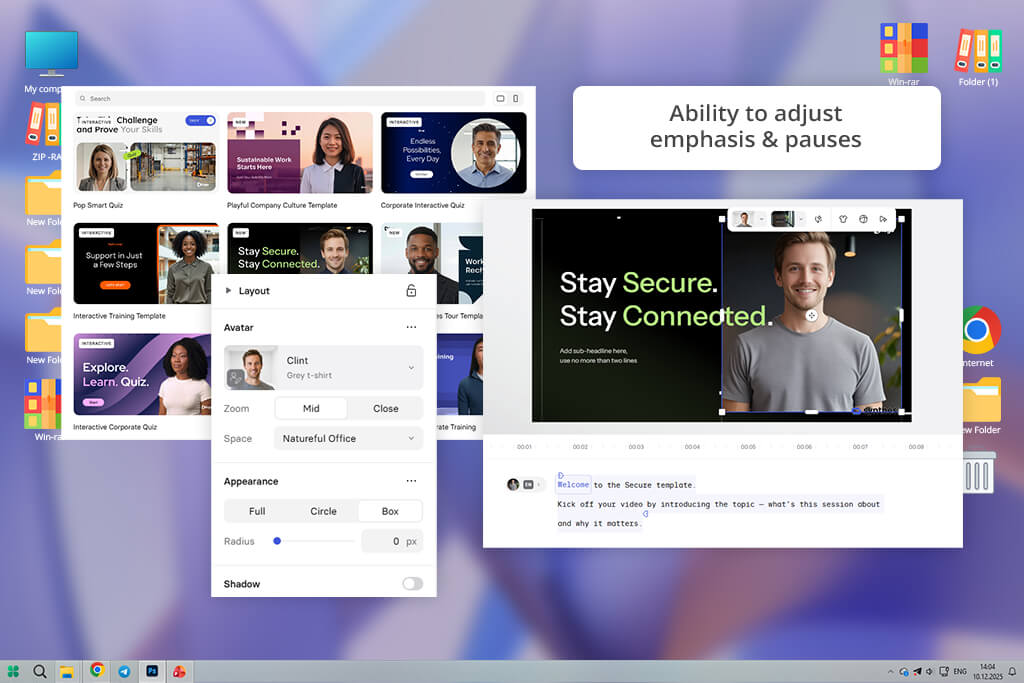
Task: Open taskbar Search
Action: click(x=40, y=671)
